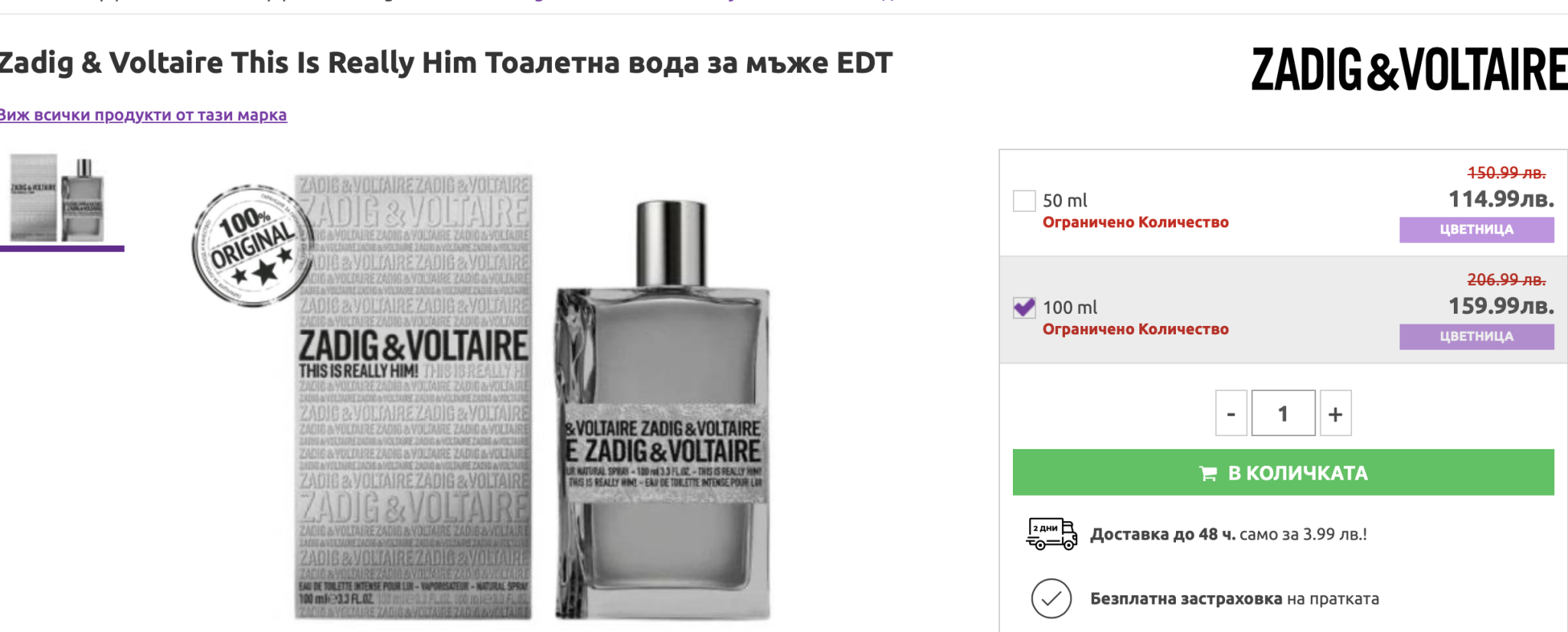Open 'Виж всички продукти от тази марка' link
This screenshot has width=1568, height=632.
(x=143, y=115)
